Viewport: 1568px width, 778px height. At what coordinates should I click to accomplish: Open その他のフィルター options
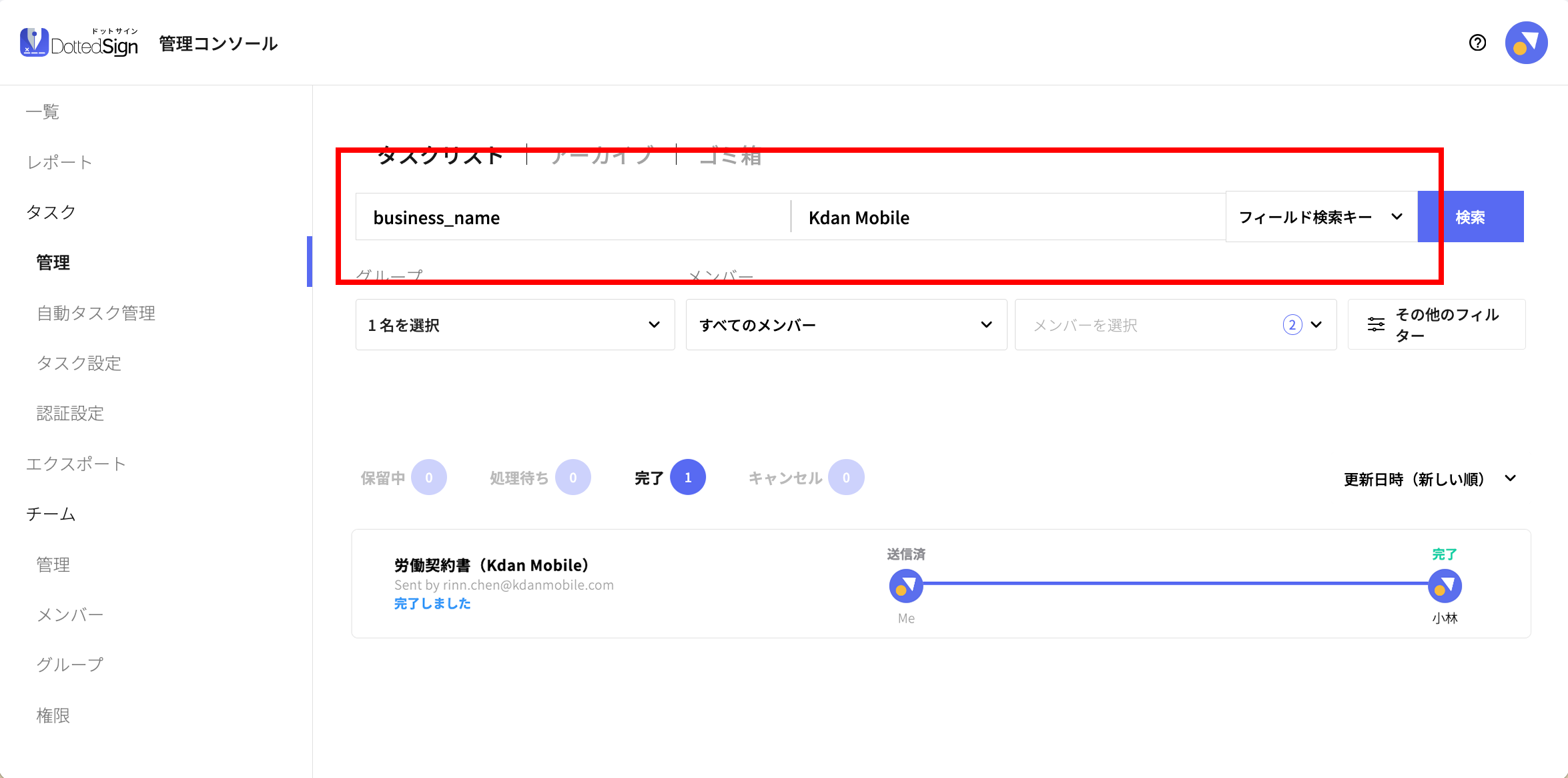pyautogui.click(x=1437, y=325)
